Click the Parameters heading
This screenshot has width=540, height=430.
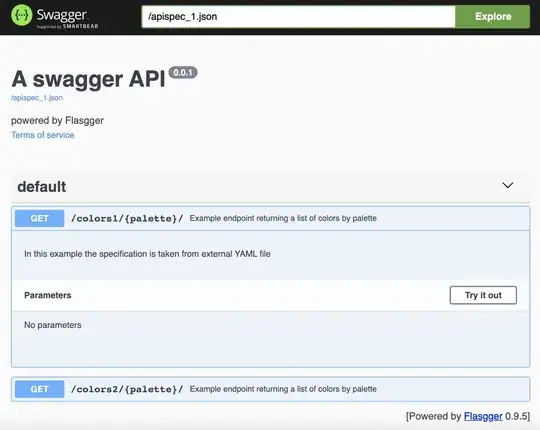tap(48, 295)
